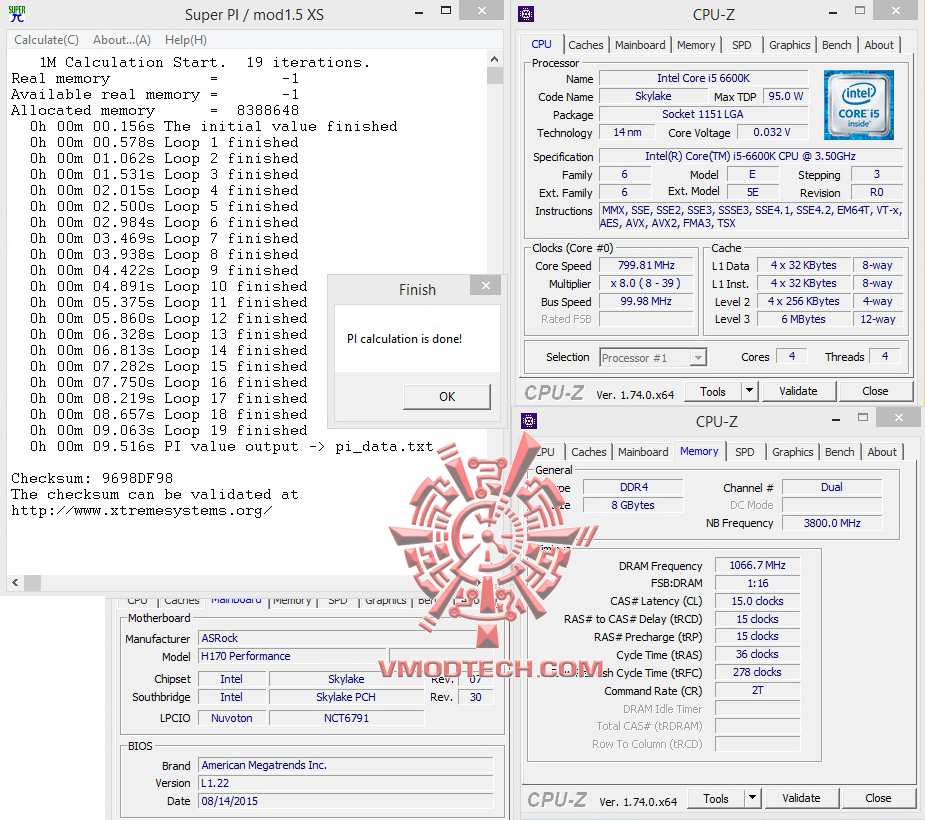
Task: Expand Tools dropdown arrow in top CPU-Z
Action: pos(750,391)
